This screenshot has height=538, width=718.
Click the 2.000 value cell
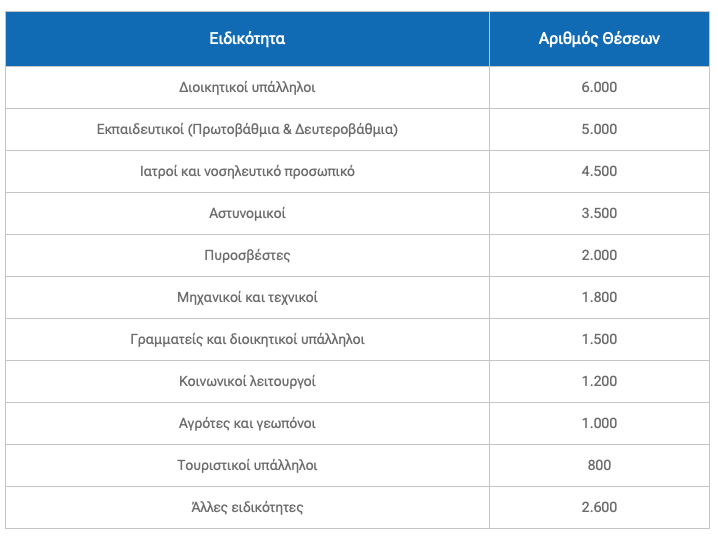click(599, 255)
